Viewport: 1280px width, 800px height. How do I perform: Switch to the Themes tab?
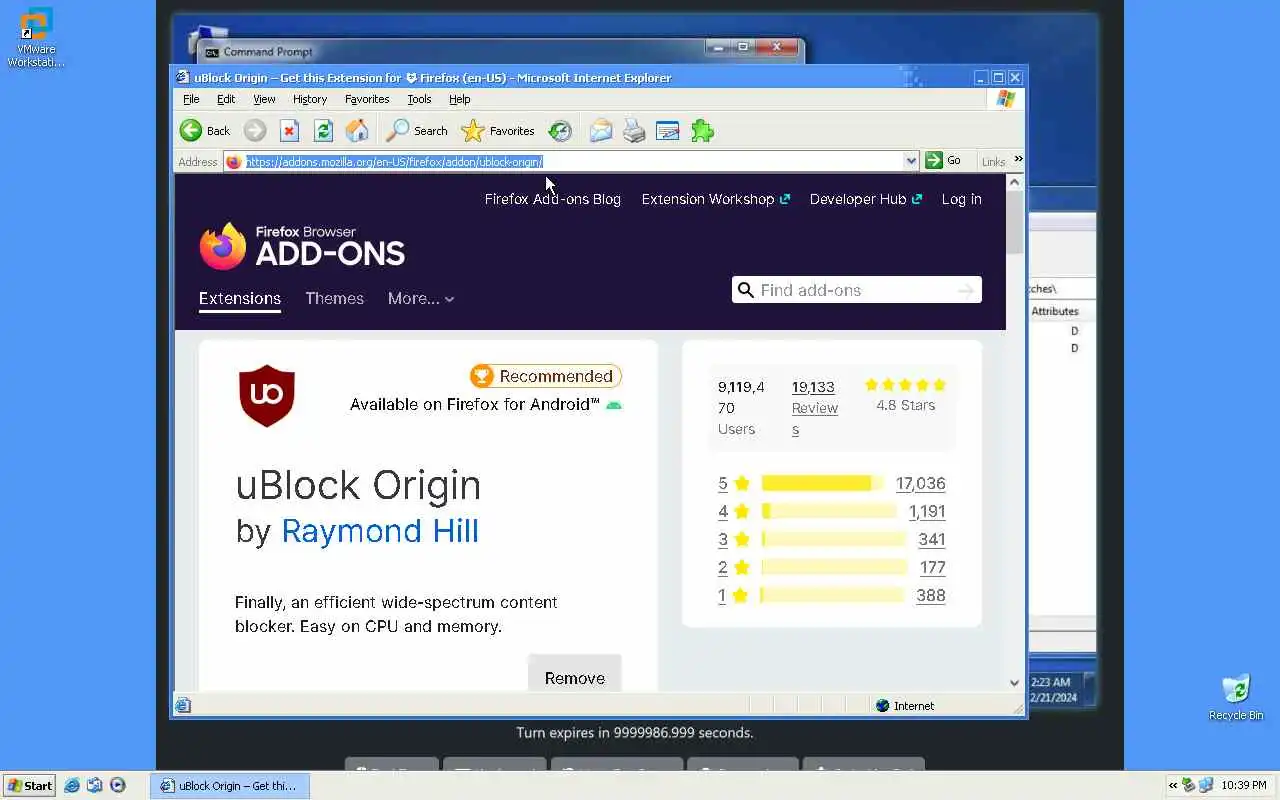point(334,298)
